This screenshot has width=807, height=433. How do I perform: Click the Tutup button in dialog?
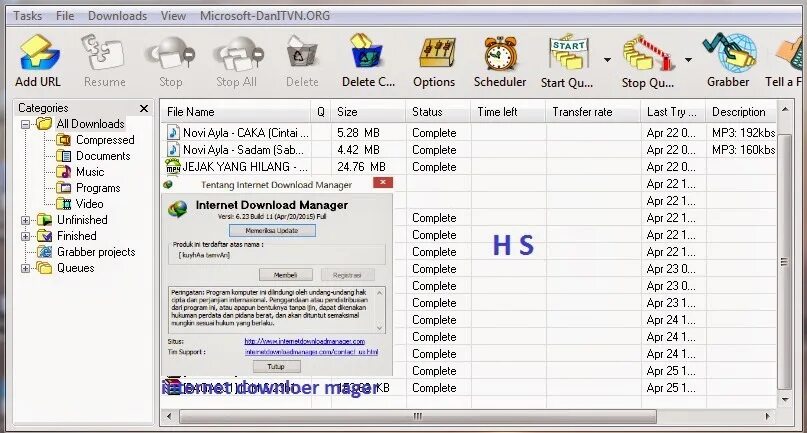click(276, 367)
